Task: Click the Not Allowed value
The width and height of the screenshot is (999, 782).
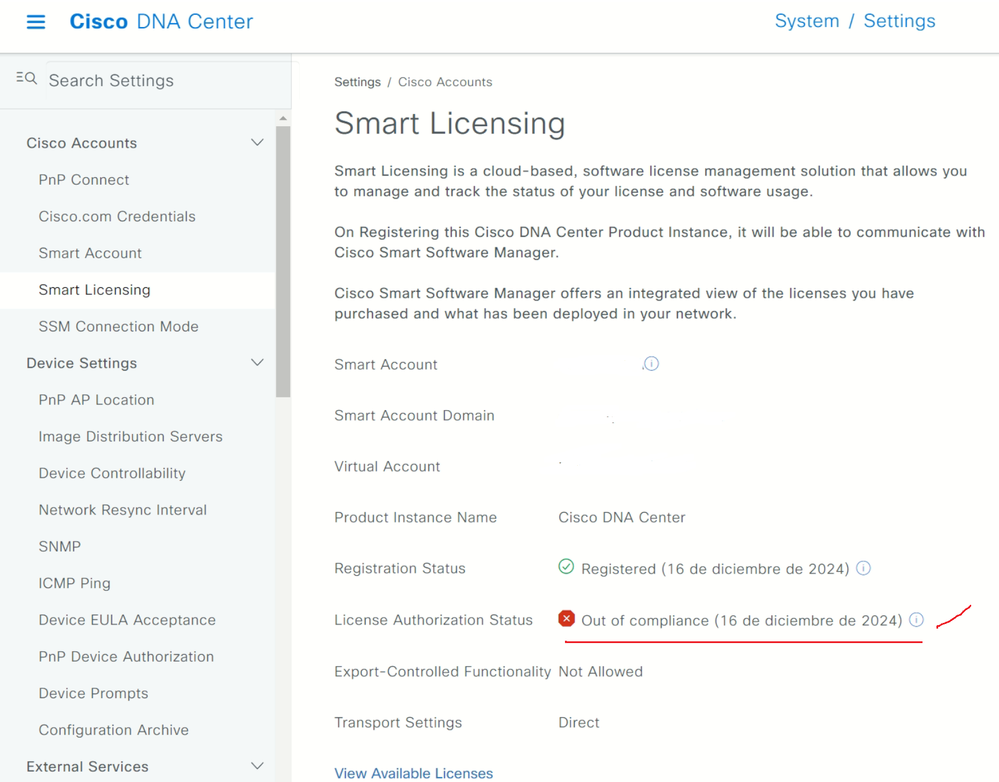Action: [600, 671]
